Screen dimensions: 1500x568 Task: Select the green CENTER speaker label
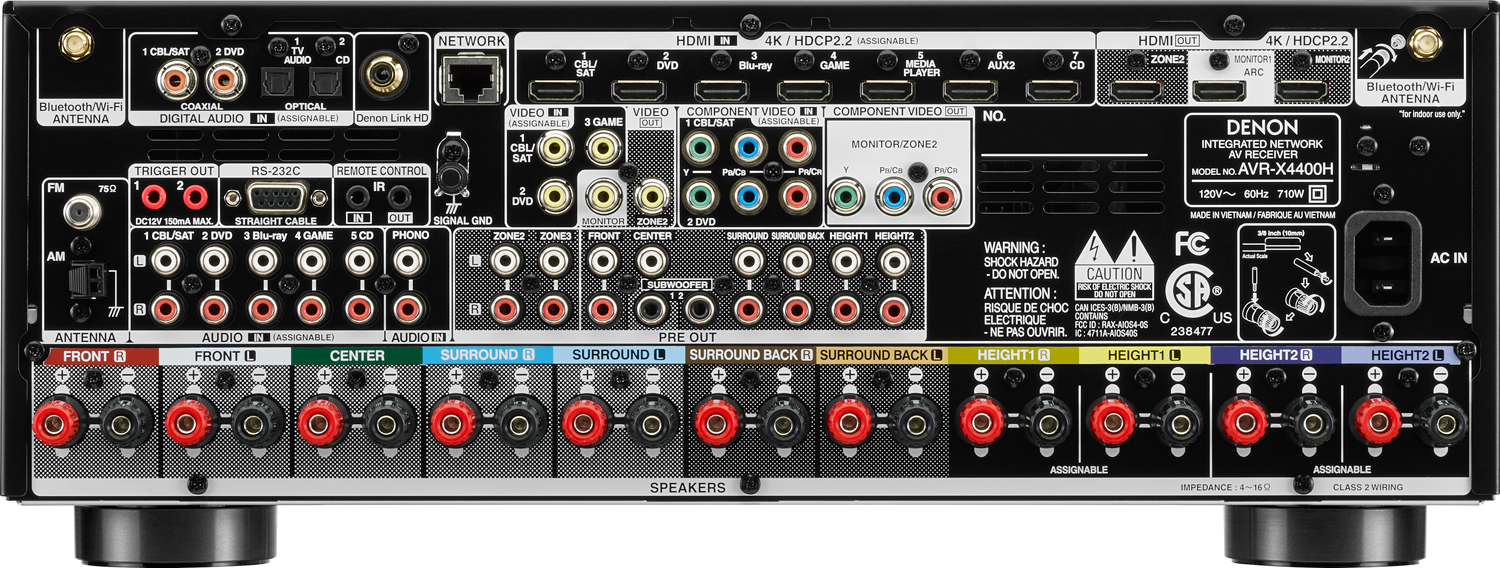[356, 355]
